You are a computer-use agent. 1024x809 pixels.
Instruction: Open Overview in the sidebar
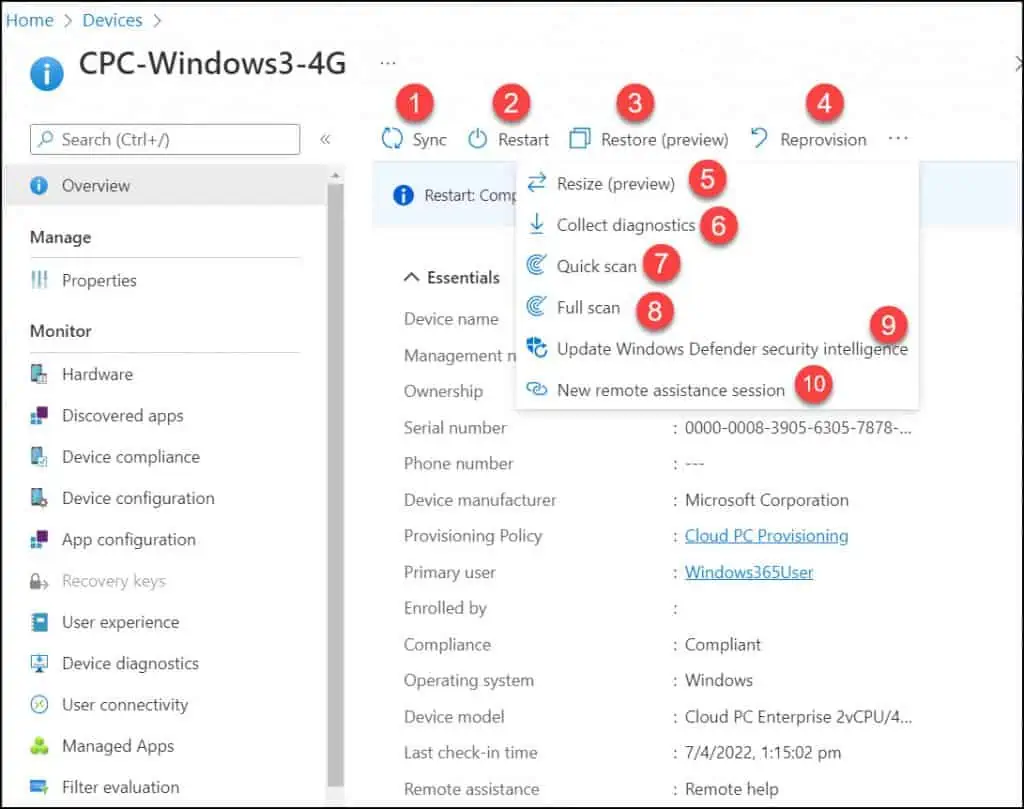coord(165,185)
